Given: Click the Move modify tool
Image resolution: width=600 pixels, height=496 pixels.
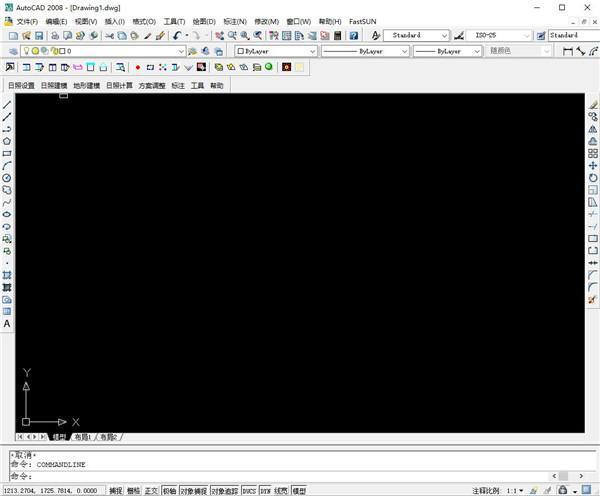Looking at the screenshot, I should pyautogui.click(x=593, y=166).
